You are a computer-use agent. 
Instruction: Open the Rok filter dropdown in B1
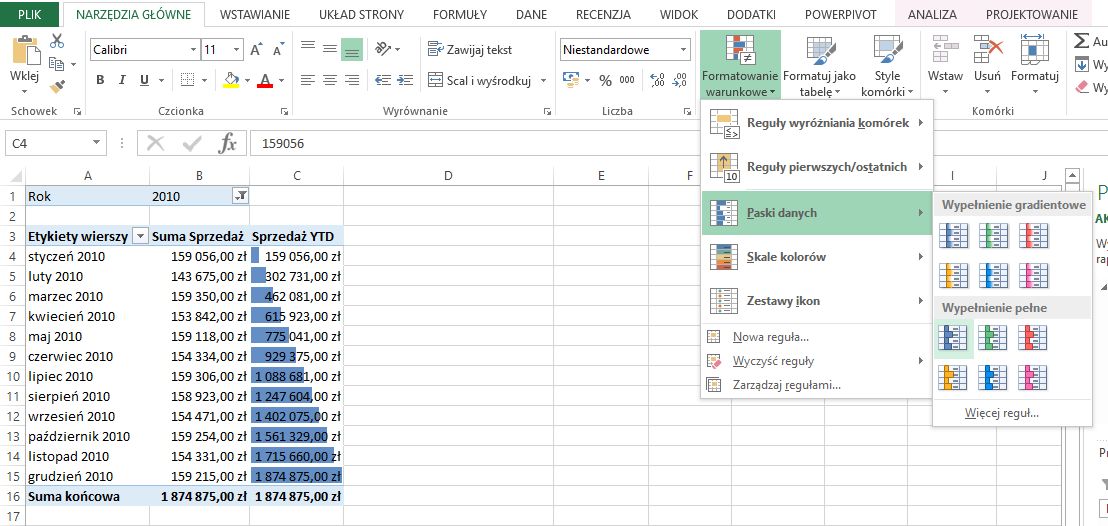239,196
